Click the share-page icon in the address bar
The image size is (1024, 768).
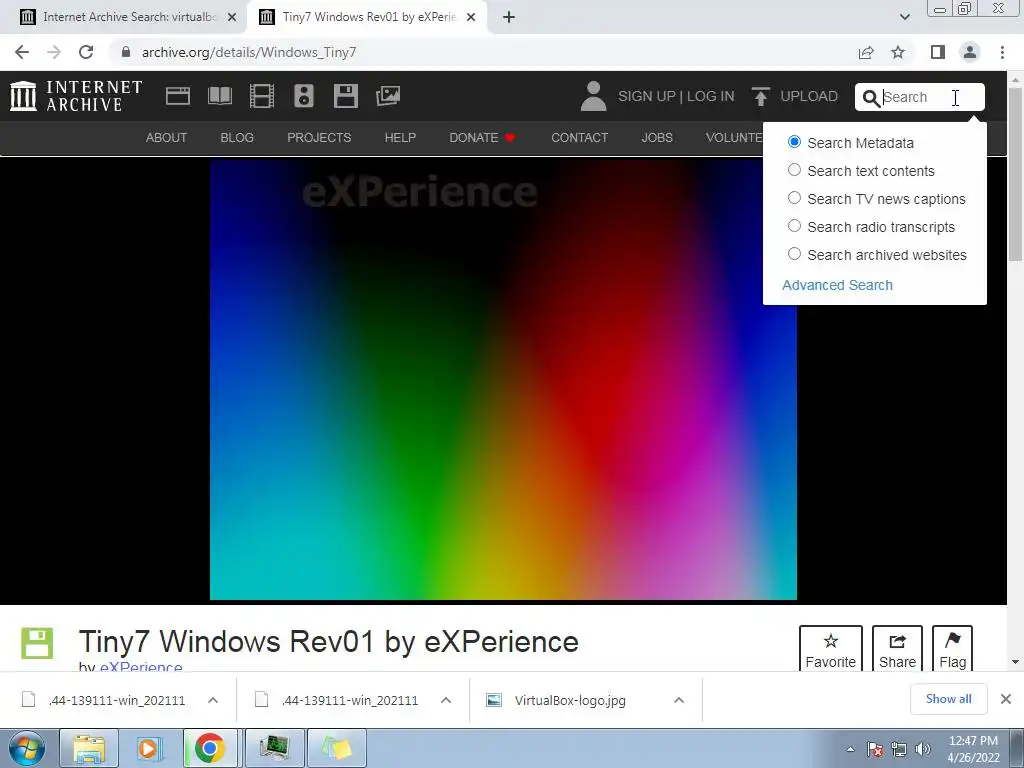866,52
